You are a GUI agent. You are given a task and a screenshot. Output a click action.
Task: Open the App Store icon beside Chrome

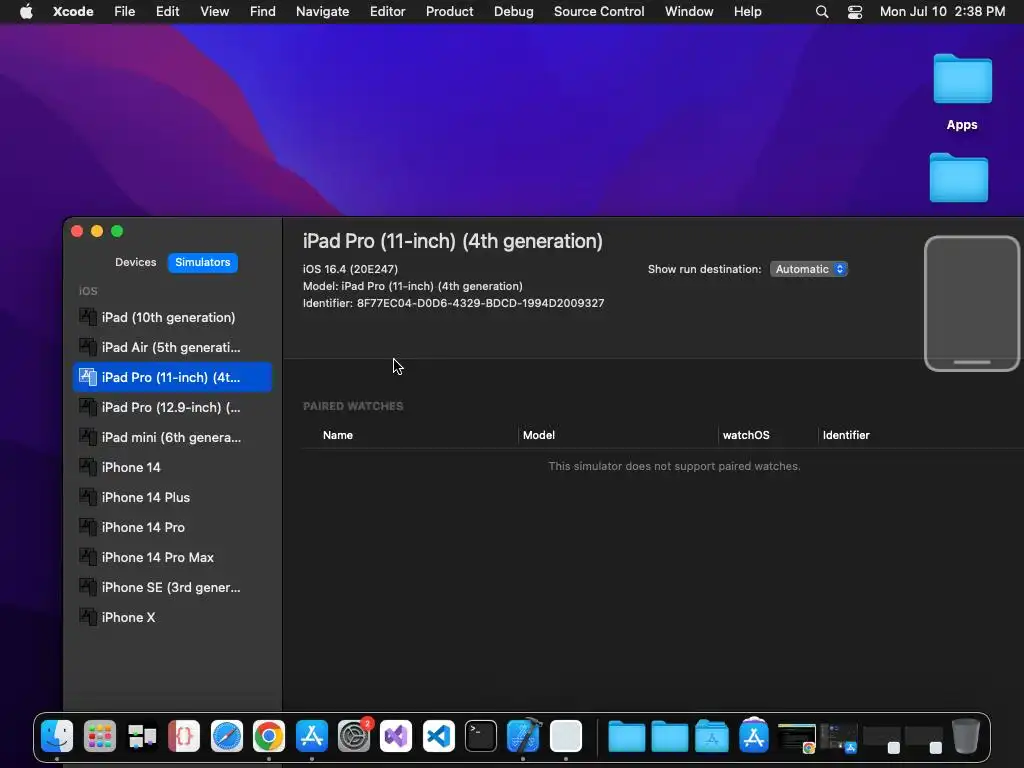pos(312,736)
